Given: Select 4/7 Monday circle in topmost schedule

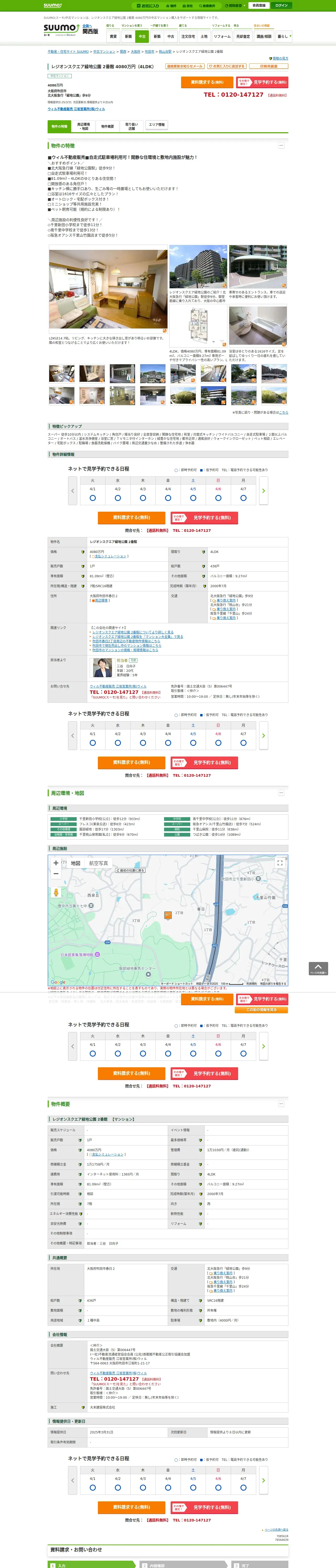Looking at the screenshot, I should coord(243,498).
